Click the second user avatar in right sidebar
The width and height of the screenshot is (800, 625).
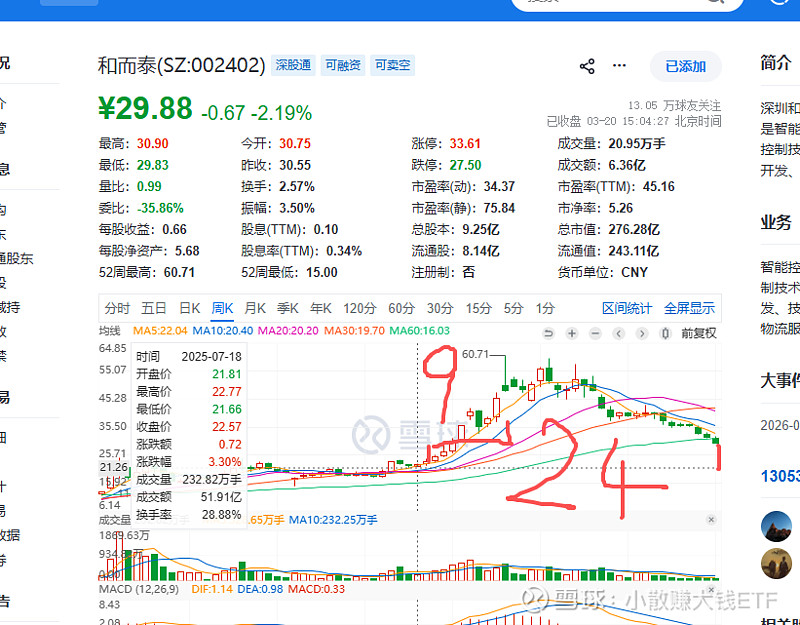point(776,564)
